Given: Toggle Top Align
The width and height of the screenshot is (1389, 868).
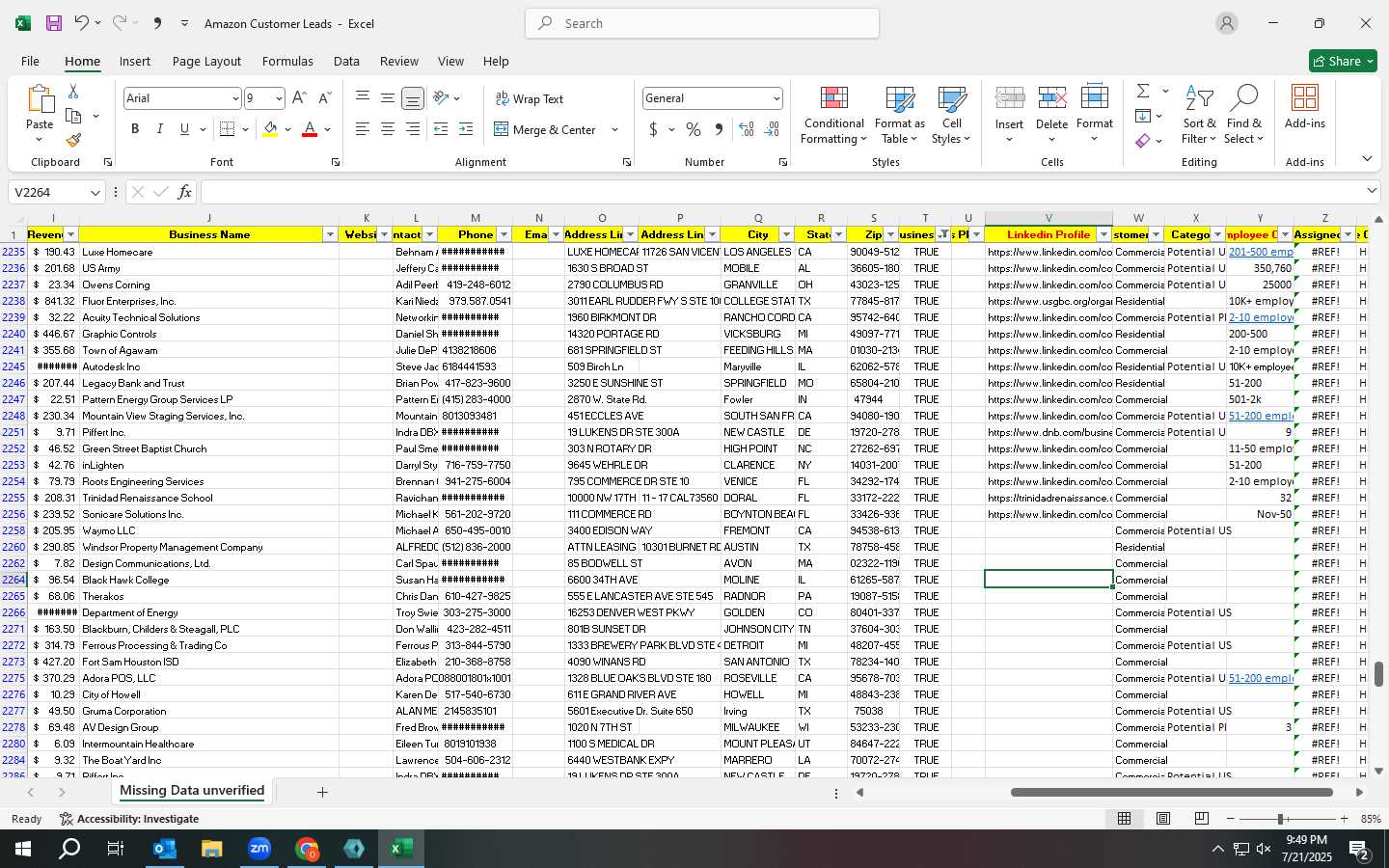Looking at the screenshot, I should tap(363, 97).
